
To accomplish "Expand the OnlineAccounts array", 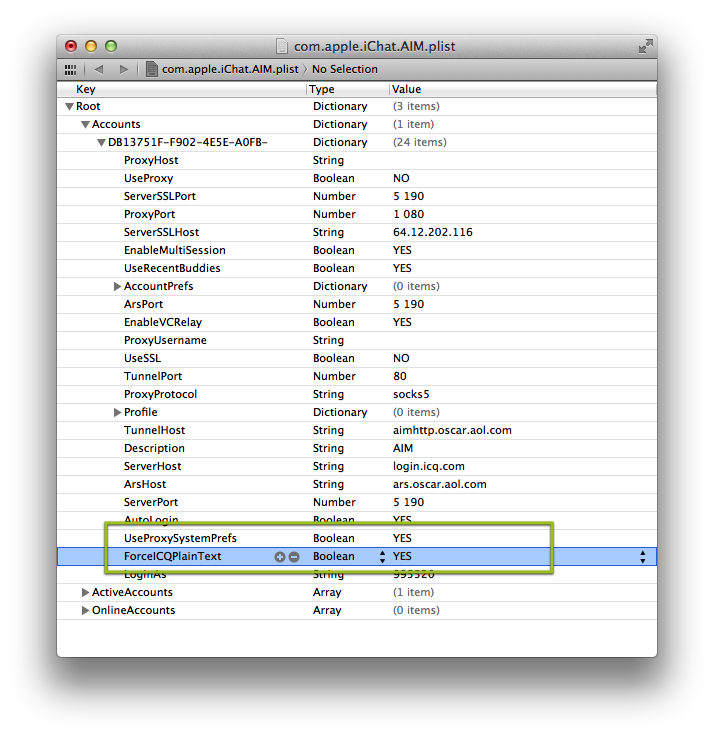I will (85, 610).
